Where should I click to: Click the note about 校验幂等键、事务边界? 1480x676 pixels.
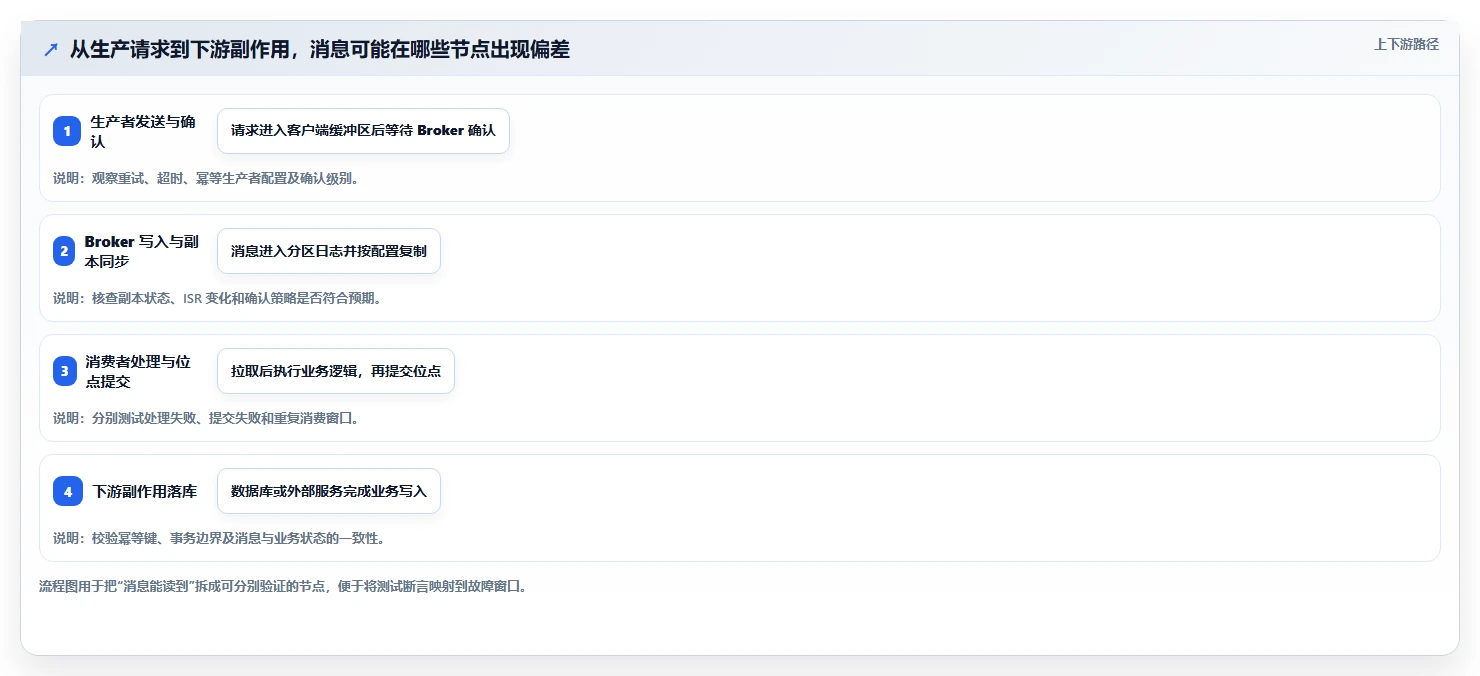[219, 538]
